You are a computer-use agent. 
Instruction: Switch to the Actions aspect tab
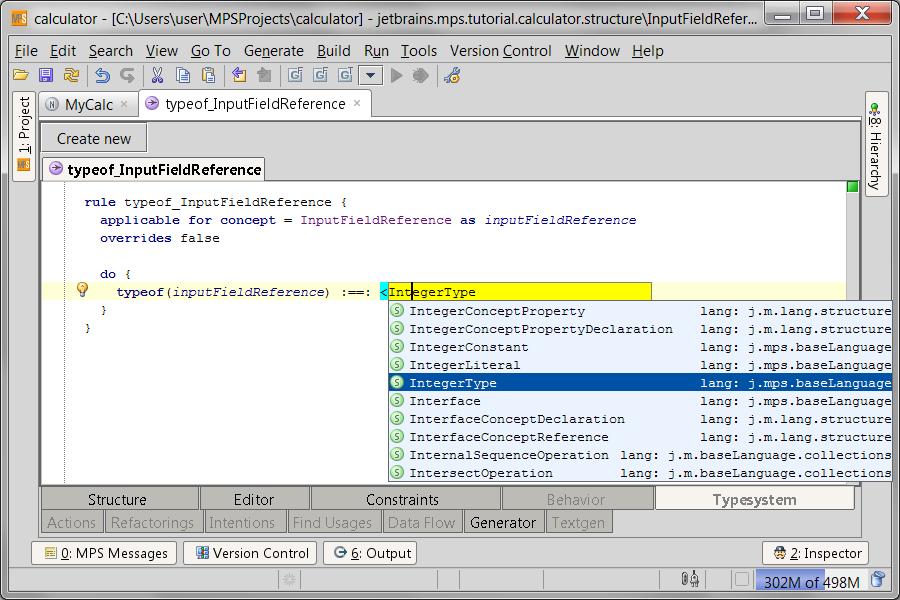71,522
